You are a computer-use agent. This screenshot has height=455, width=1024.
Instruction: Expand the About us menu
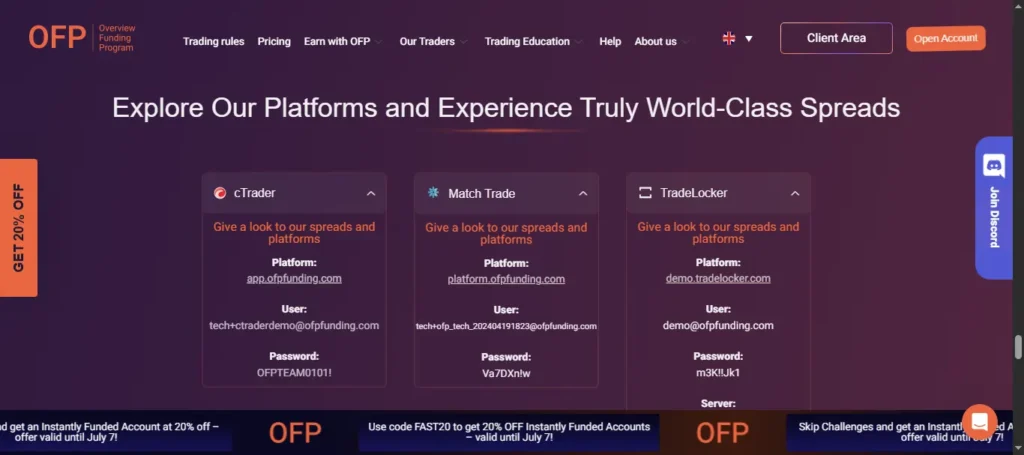660,41
